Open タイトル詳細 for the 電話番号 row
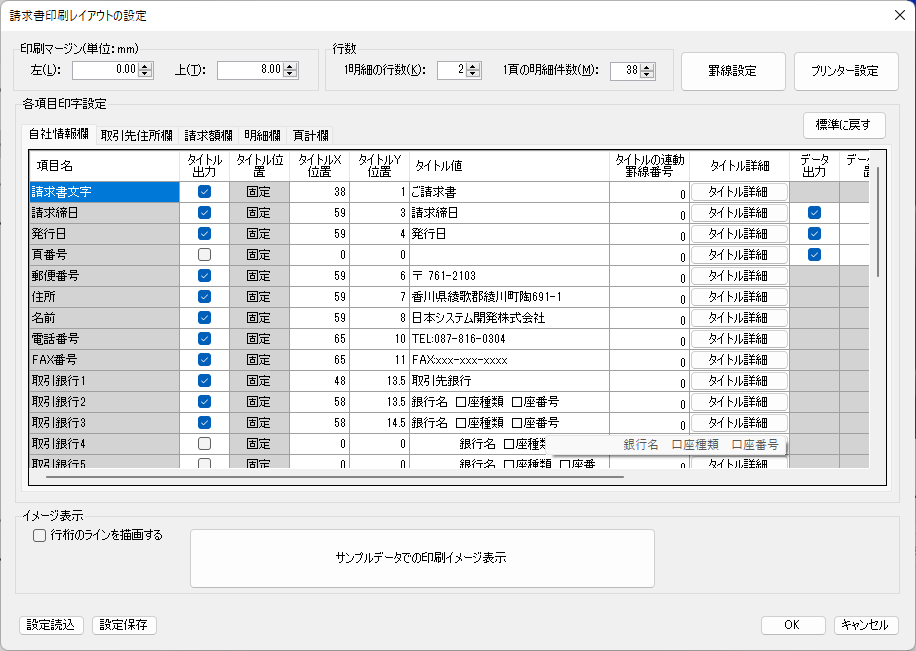Screen dimensions: 916x651 (739, 338)
